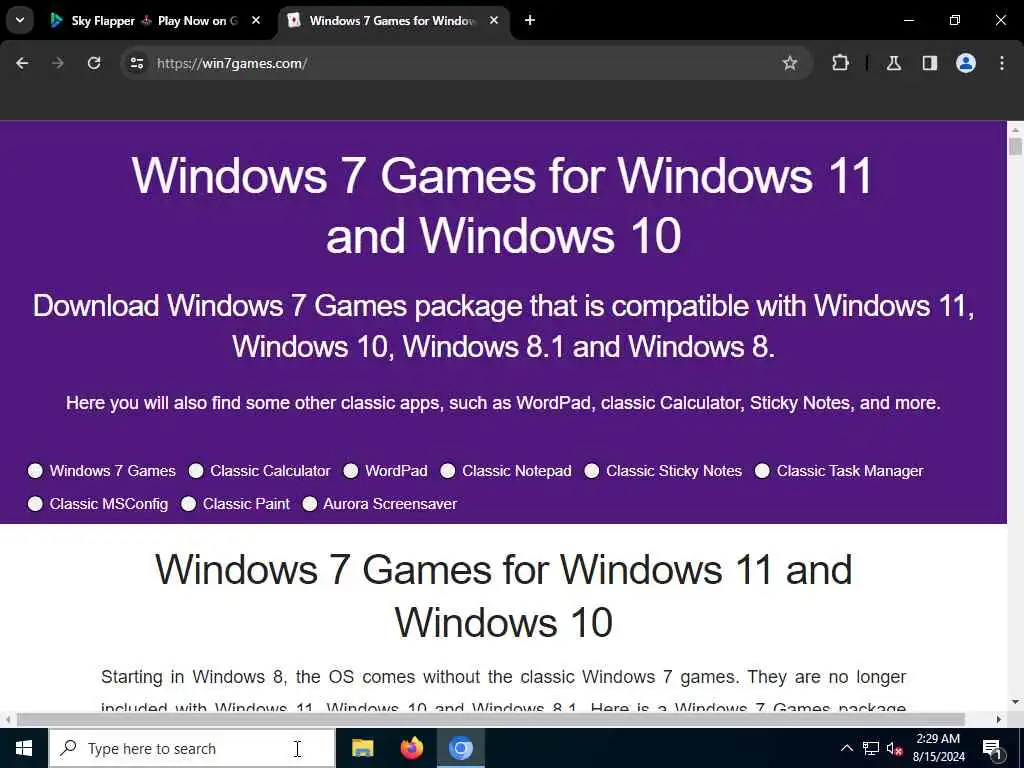Open the Chrome profile avatar
Image resolution: width=1024 pixels, height=768 pixels.
pyautogui.click(x=966, y=63)
